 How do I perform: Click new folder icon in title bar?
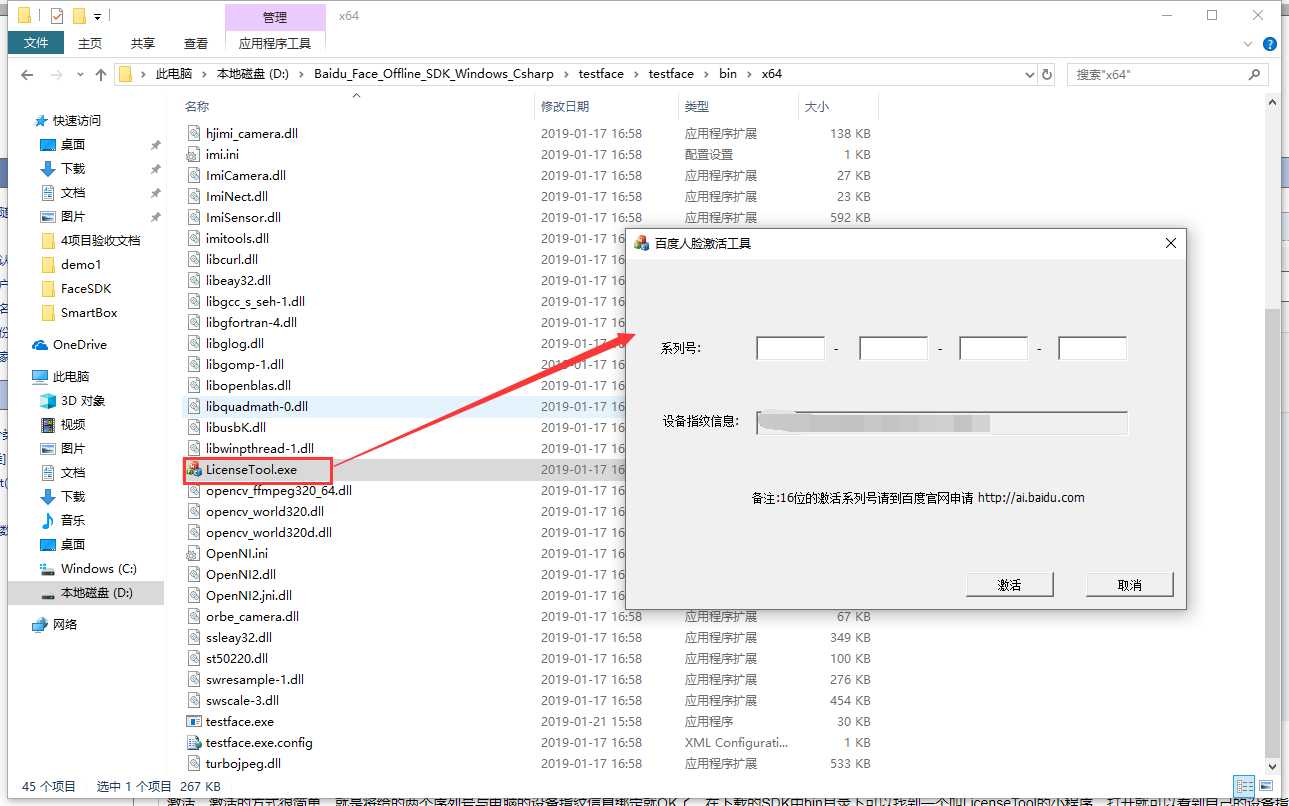click(x=79, y=16)
